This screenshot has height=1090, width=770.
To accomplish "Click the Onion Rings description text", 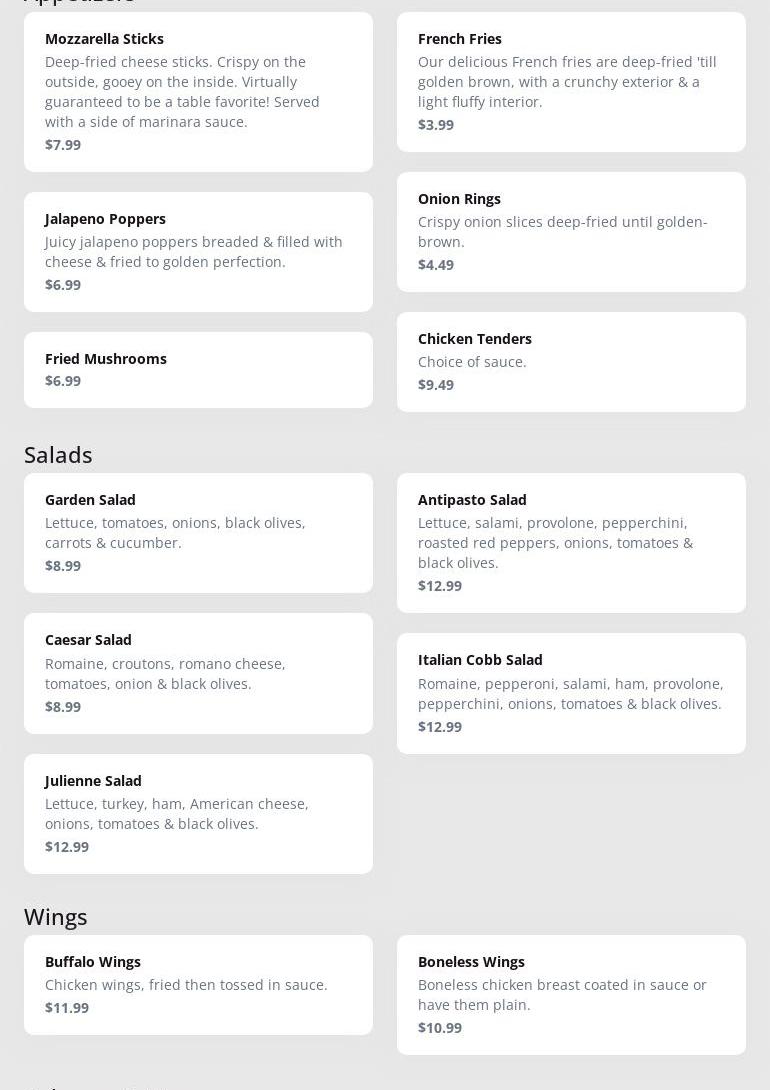I will coord(562,231).
